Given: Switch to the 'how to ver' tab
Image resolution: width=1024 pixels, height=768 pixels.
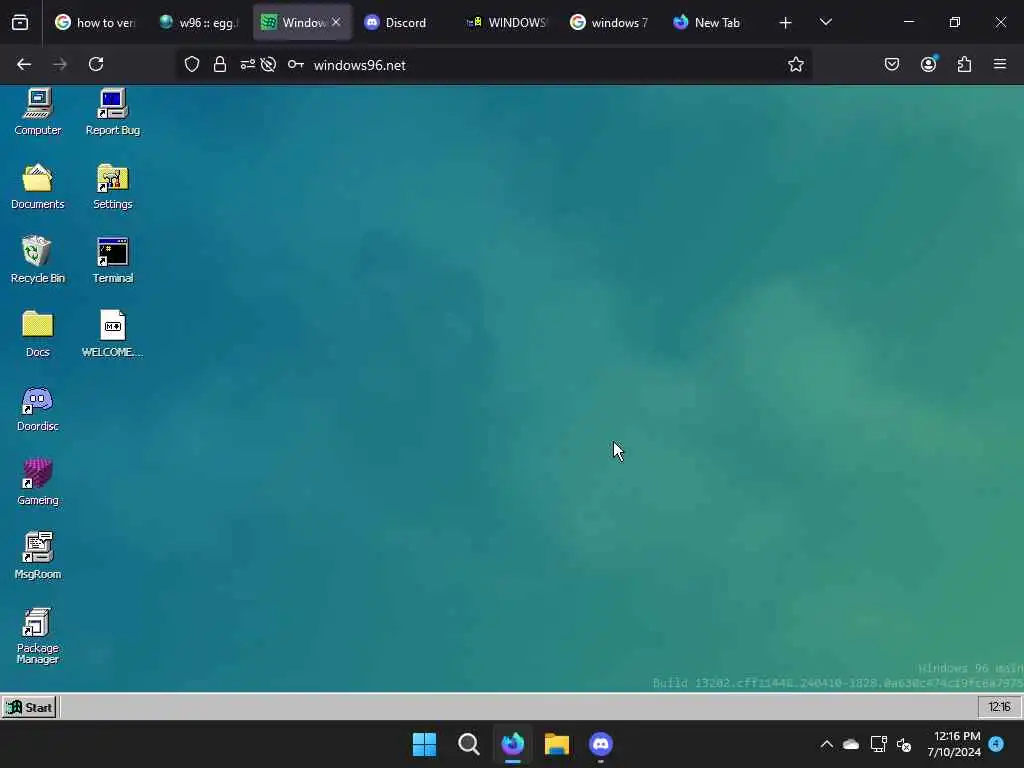Looking at the screenshot, I should click(x=95, y=23).
